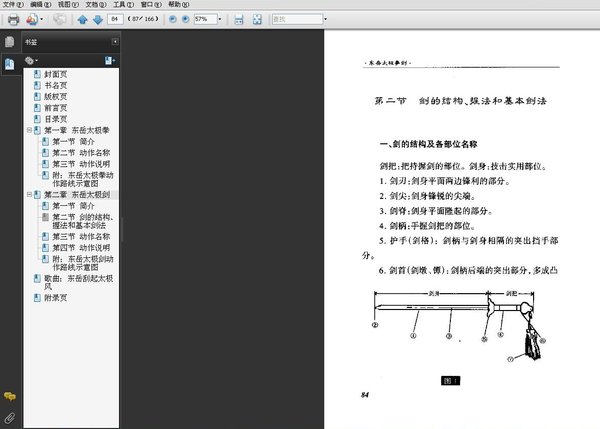This screenshot has height=429, width=600.
Task: Click the bookmark icon beside 第四节 动作说明
Action: coord(45,248)
